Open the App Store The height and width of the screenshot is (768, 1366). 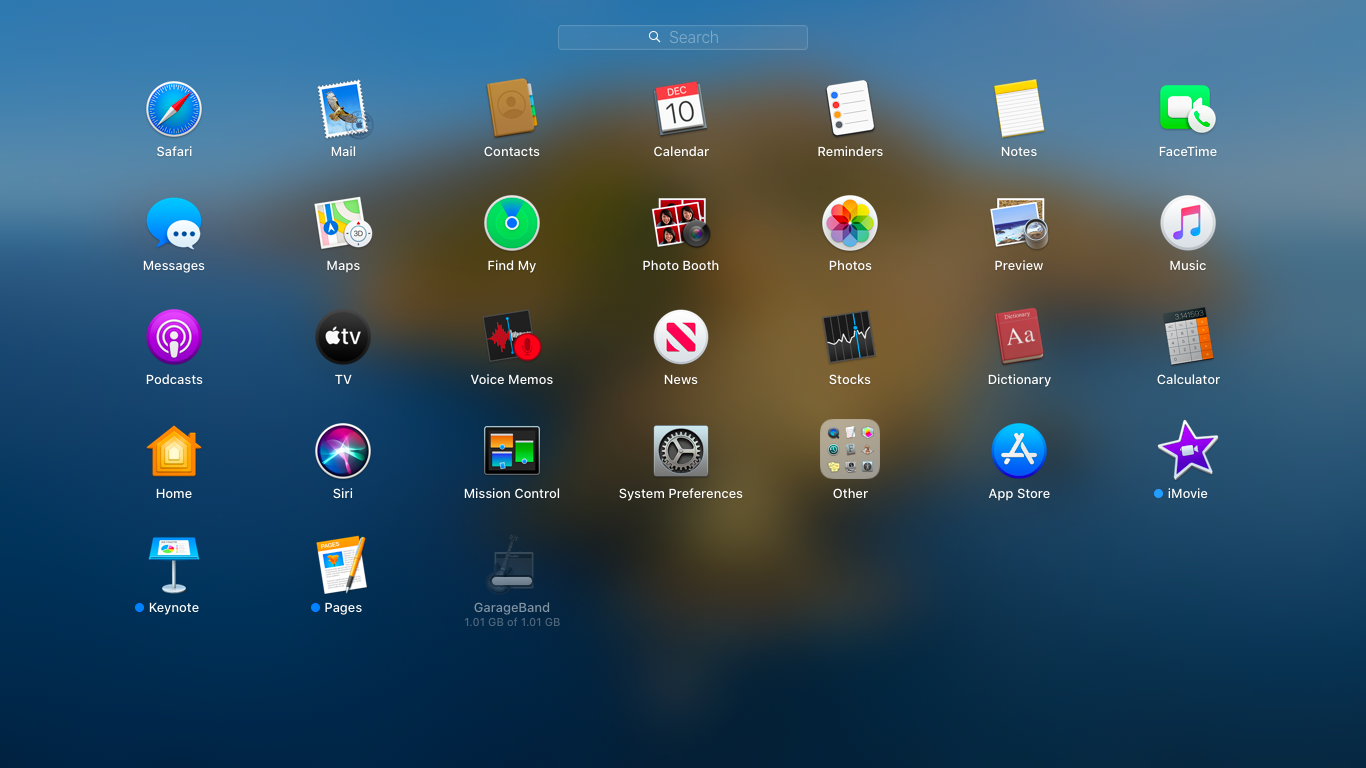[1019, 451]
